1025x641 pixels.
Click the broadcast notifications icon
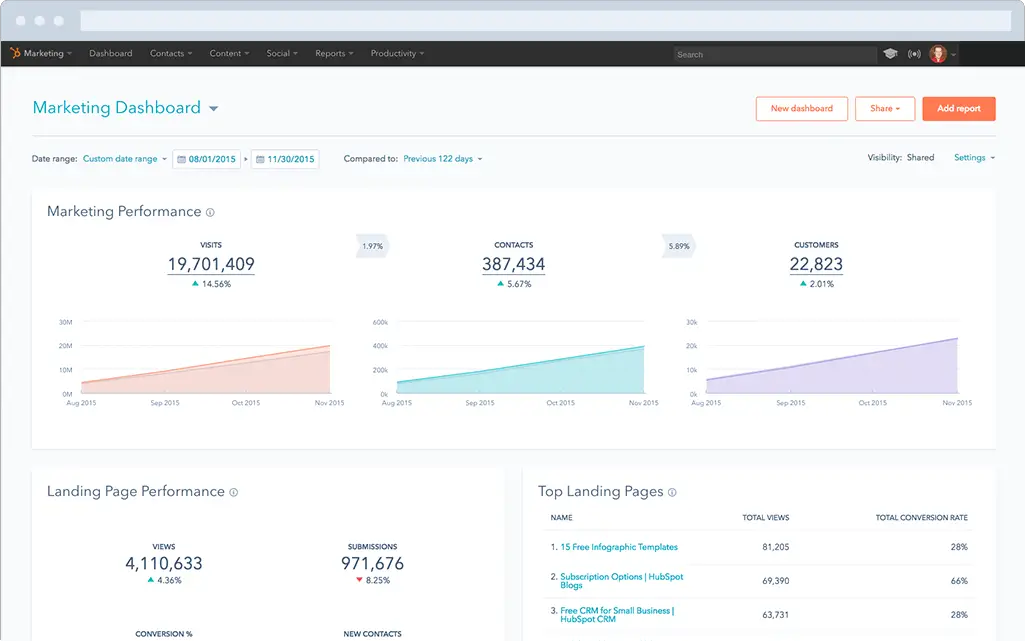914,54
